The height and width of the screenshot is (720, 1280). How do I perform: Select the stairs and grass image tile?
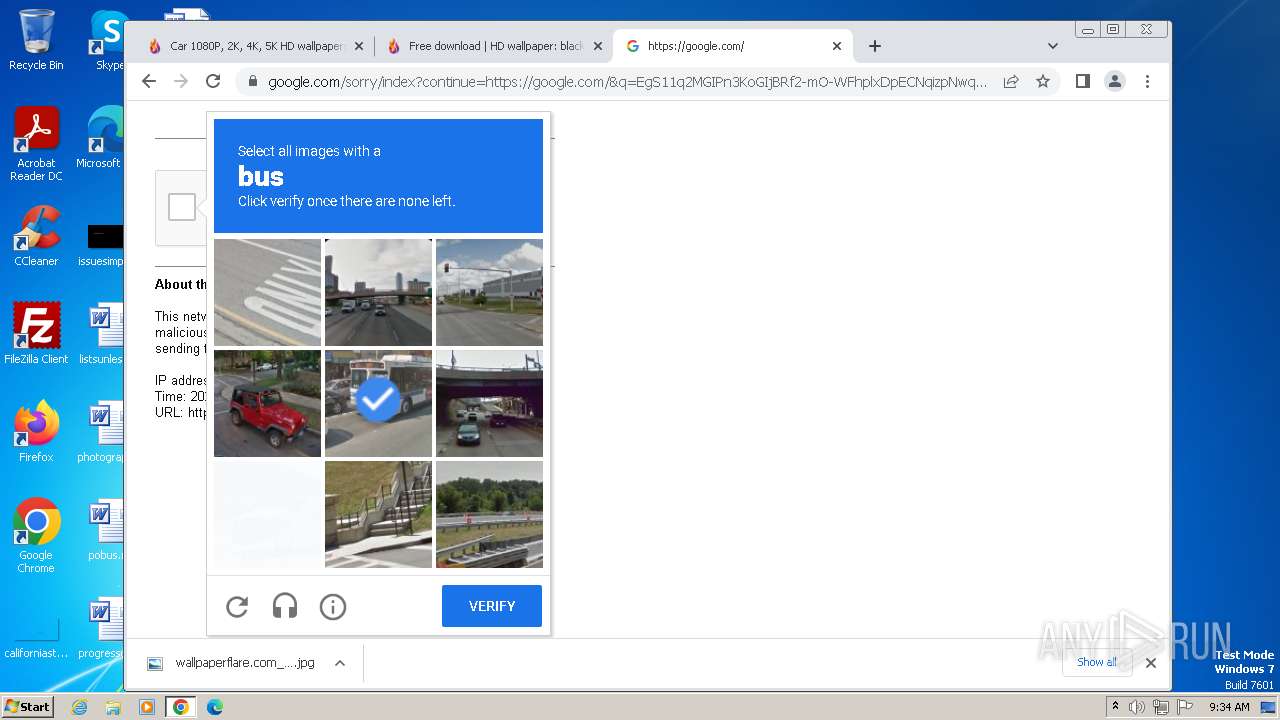(x=378, y=514)
